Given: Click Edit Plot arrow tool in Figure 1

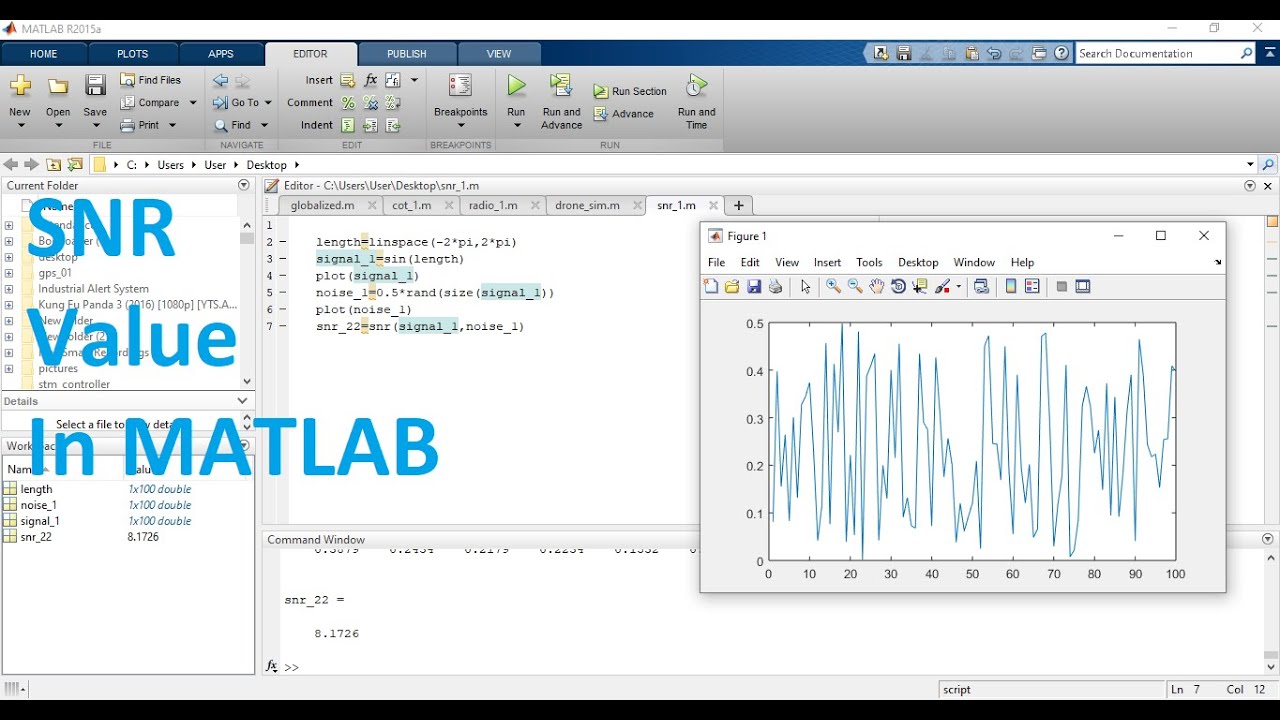Looking at the screenshot, I should click(806, 286).
